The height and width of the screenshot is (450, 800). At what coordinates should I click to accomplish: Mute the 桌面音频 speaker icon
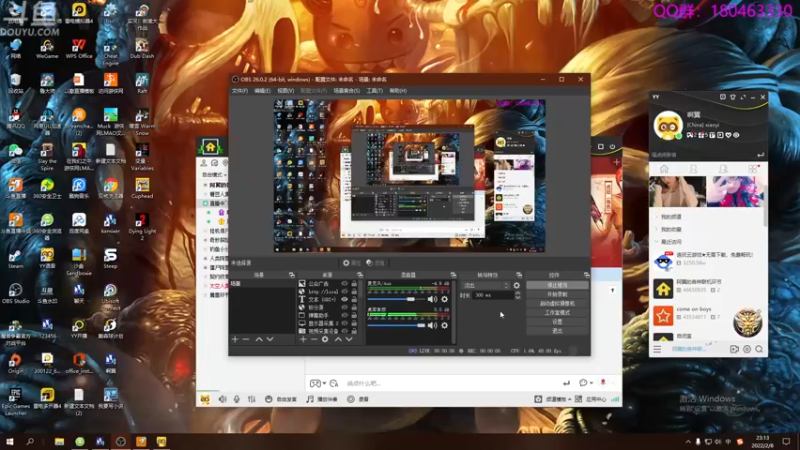pos(432,325)
